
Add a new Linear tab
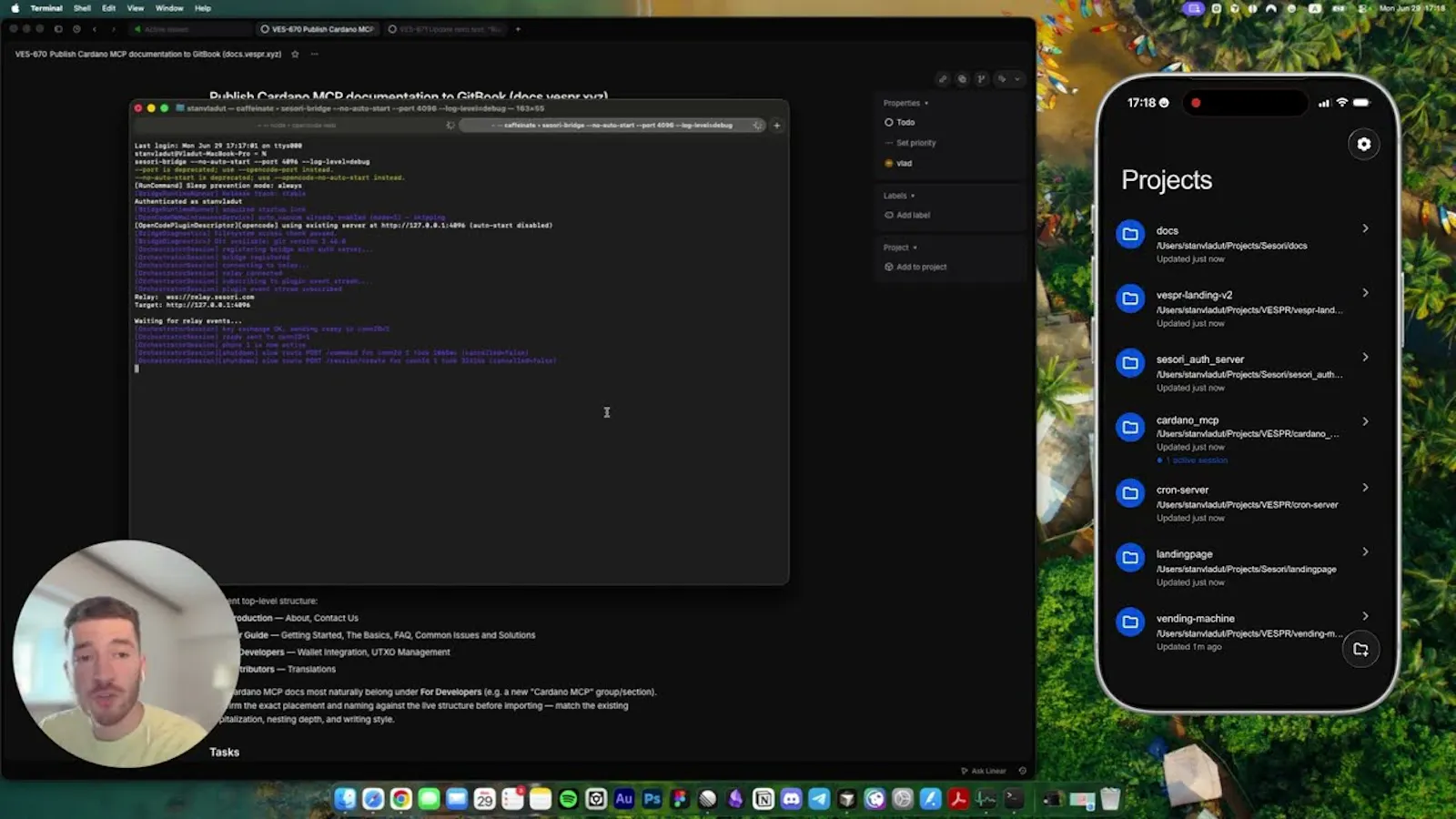coord(518,29)
